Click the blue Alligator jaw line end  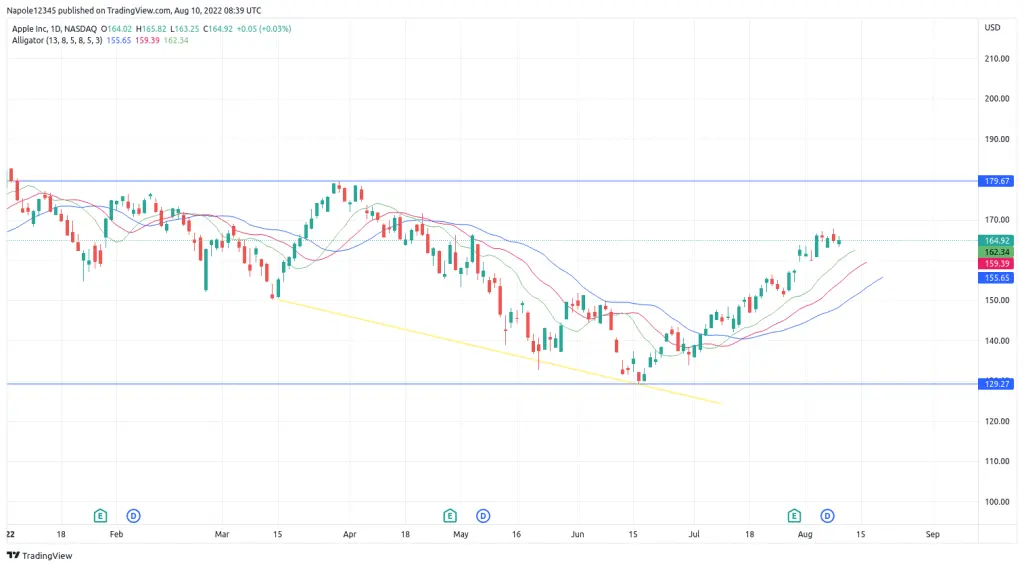882,278
